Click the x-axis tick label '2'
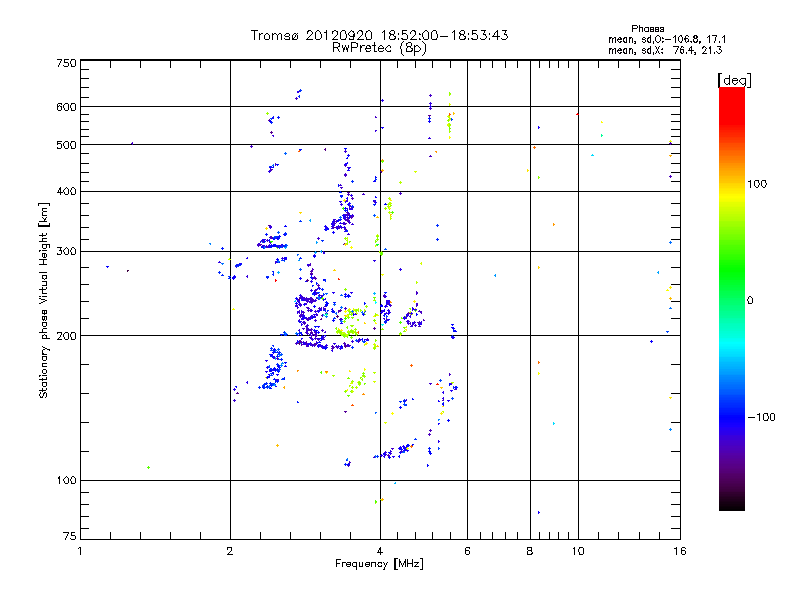800x600 pixels. coord(230,551)
